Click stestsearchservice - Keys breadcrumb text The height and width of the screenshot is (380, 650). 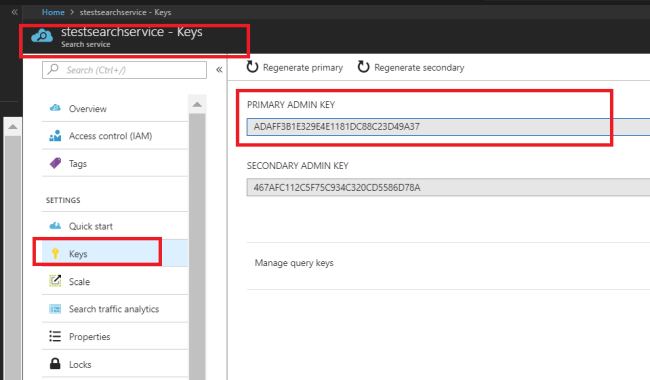point(125,12)
